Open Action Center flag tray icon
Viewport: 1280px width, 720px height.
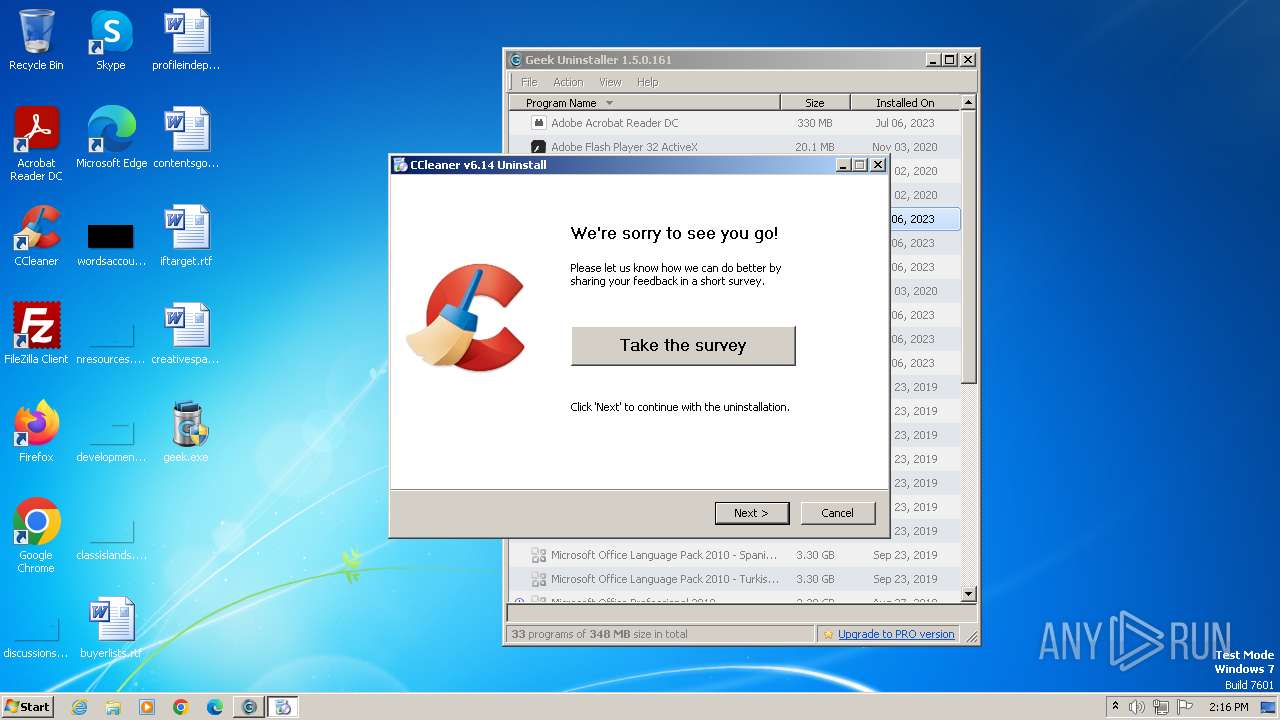tap(1184, 707)
